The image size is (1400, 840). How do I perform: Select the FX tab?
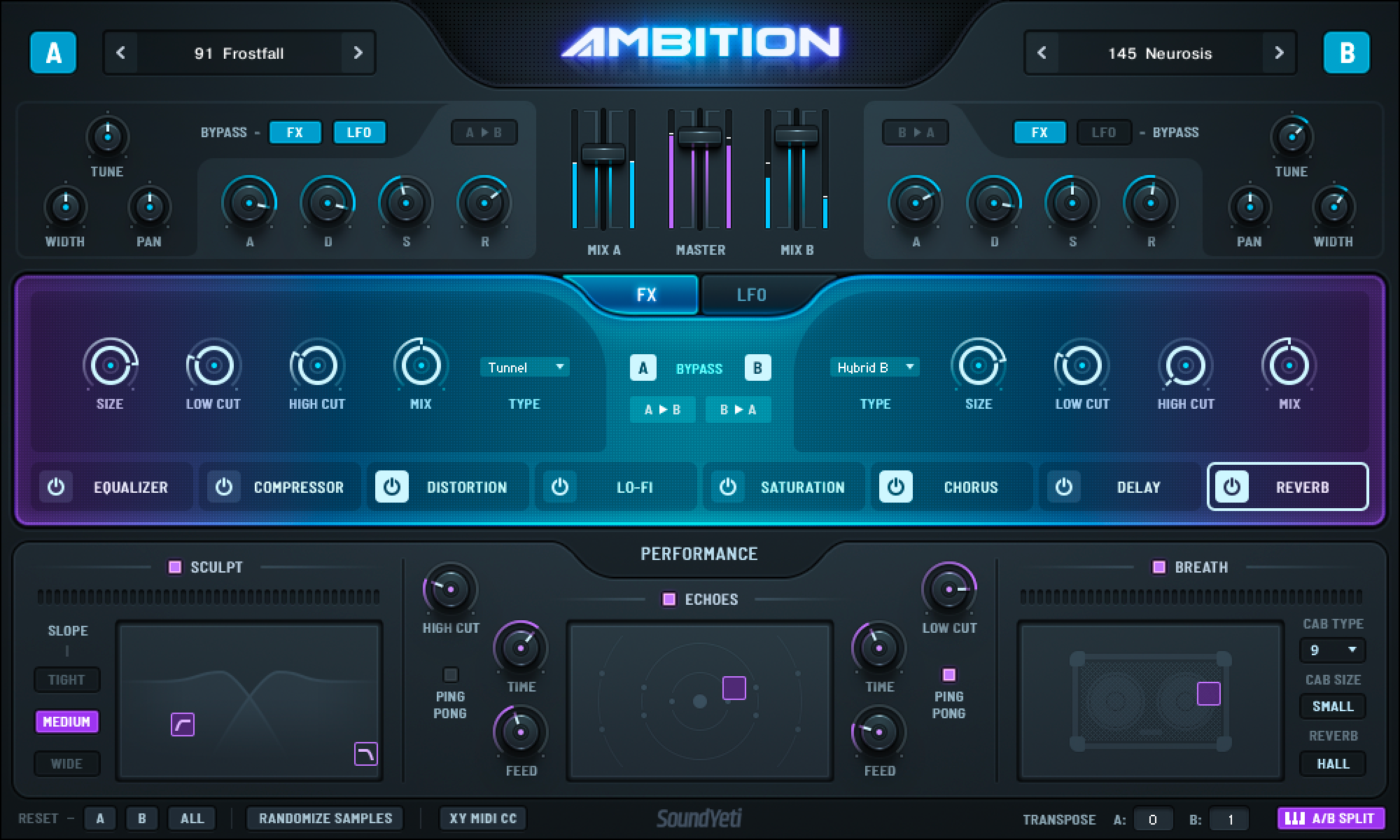pyautogui.click(x=646, y=295)
